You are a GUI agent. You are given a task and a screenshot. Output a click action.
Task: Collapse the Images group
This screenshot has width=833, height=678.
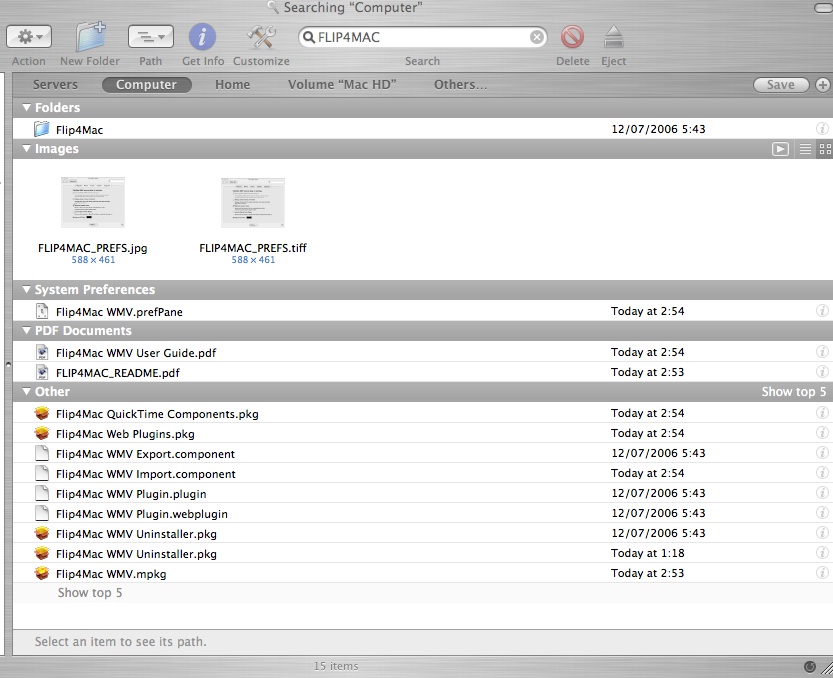point(27,149)
